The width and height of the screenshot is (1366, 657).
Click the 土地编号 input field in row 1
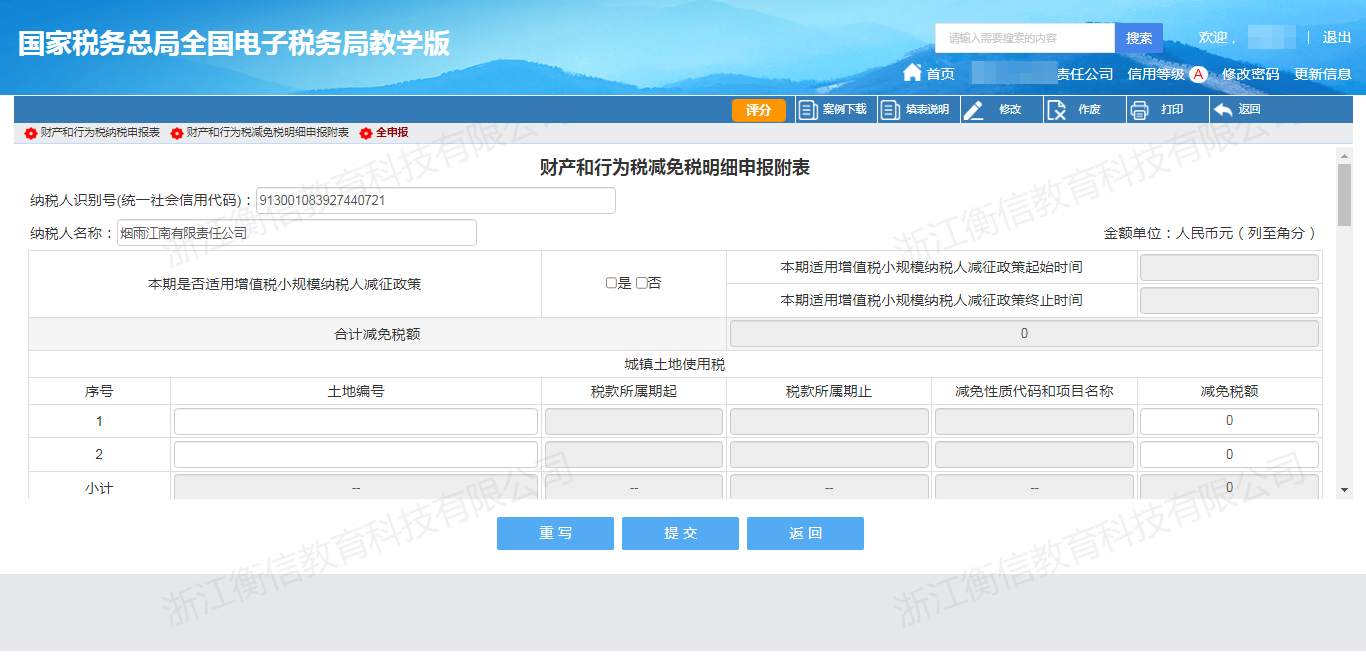click(x=356, y=422)
